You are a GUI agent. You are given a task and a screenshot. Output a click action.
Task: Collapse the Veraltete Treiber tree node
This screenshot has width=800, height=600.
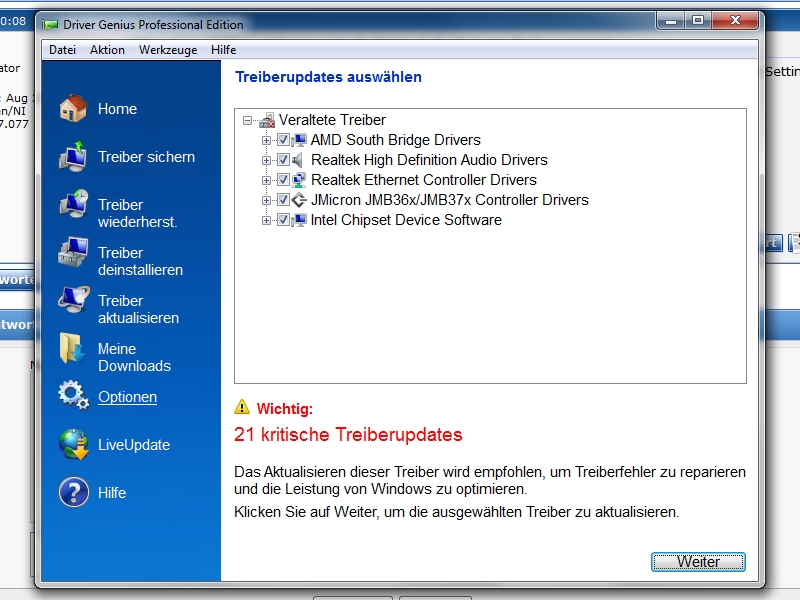[x=247, y=120]
